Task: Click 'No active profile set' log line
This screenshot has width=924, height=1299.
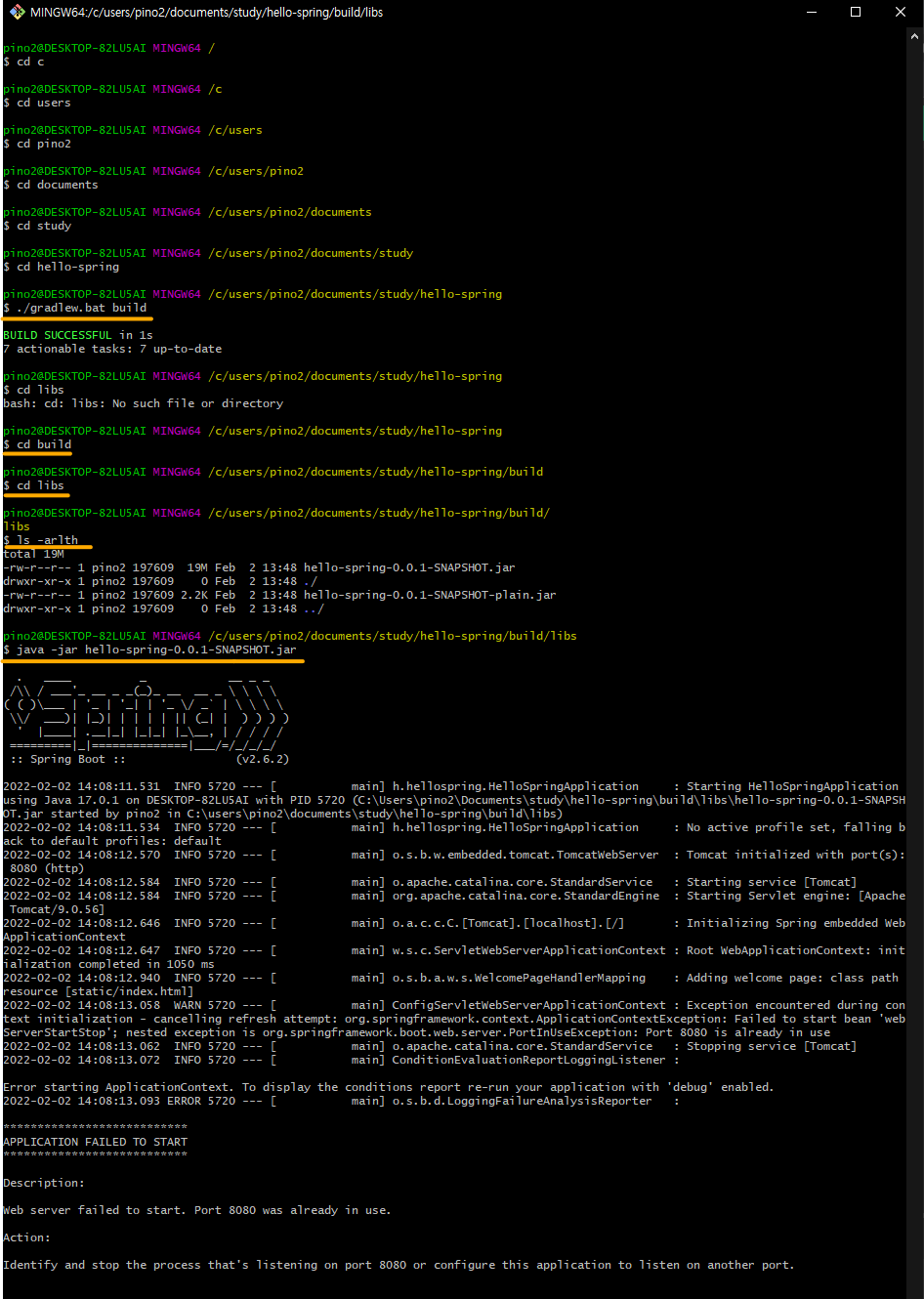Action: [x=454, y=827]
